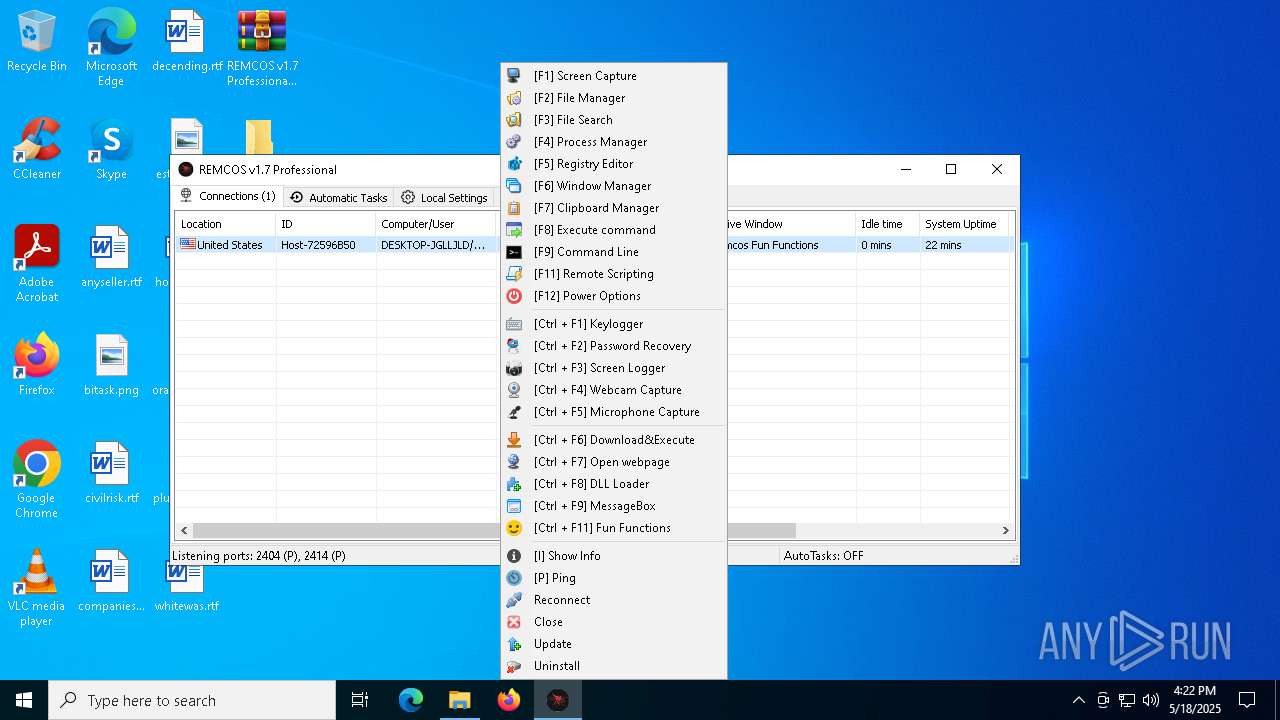Click the Screen Logger camera icon
The height and width of the screenshot is (720, 1280).
click(514, 368)
